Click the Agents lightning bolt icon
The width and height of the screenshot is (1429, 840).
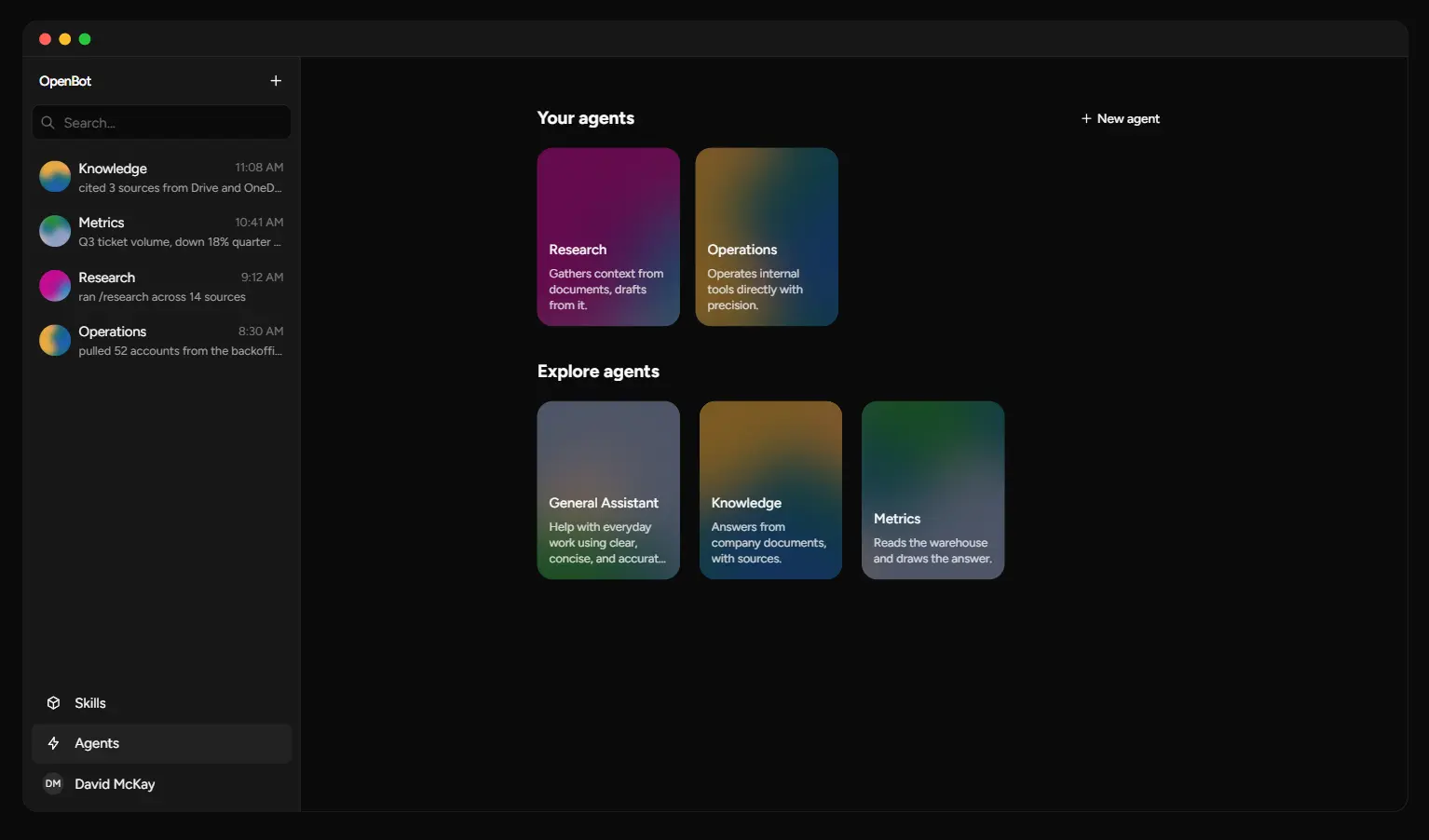[54, 743]
